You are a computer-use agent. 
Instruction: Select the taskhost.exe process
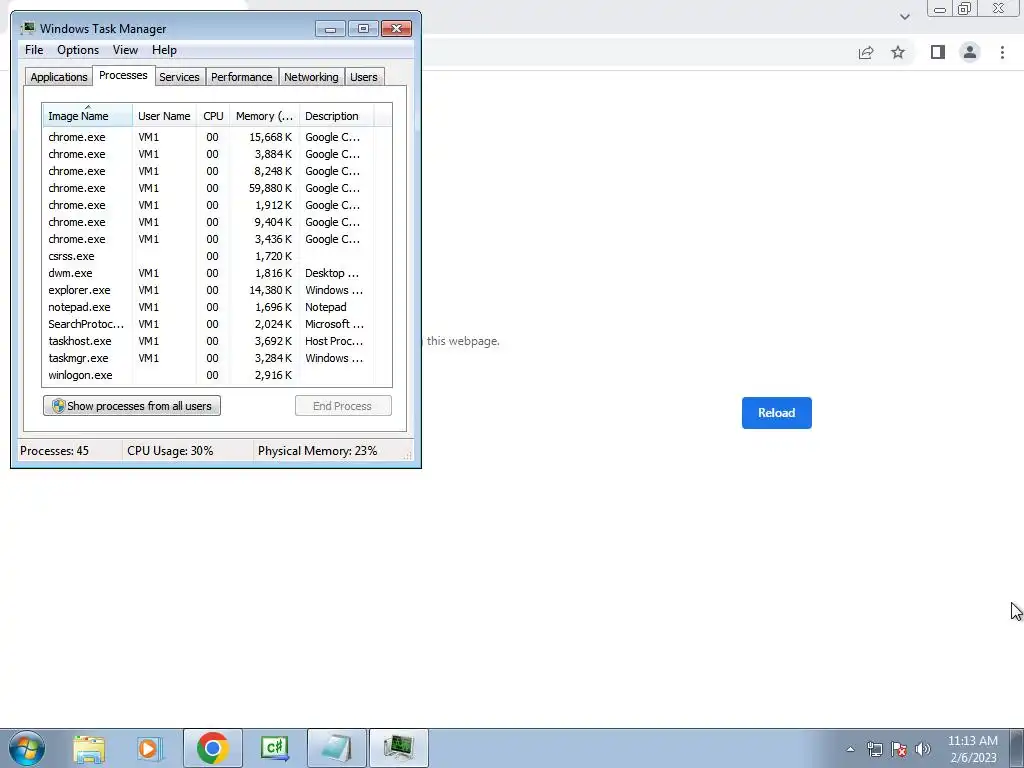(x=217, y=341)
